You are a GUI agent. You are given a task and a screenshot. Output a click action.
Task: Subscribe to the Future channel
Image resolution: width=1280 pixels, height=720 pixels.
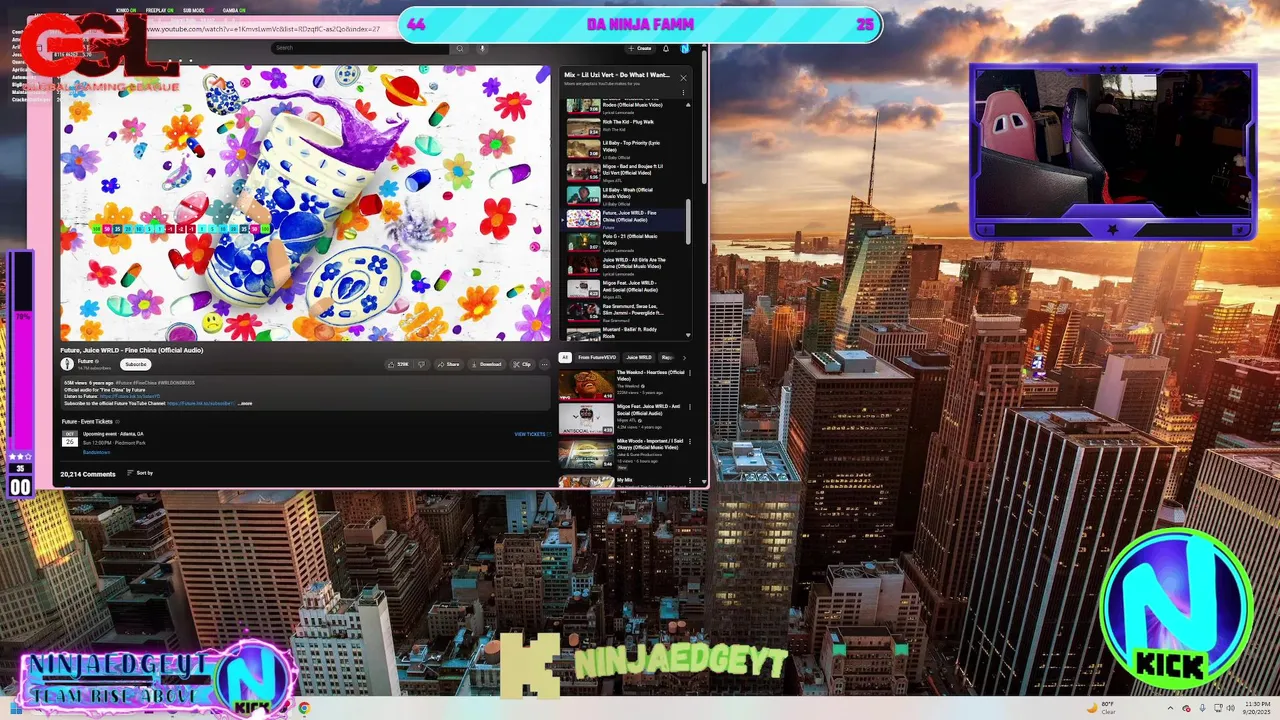pos(136,364)
